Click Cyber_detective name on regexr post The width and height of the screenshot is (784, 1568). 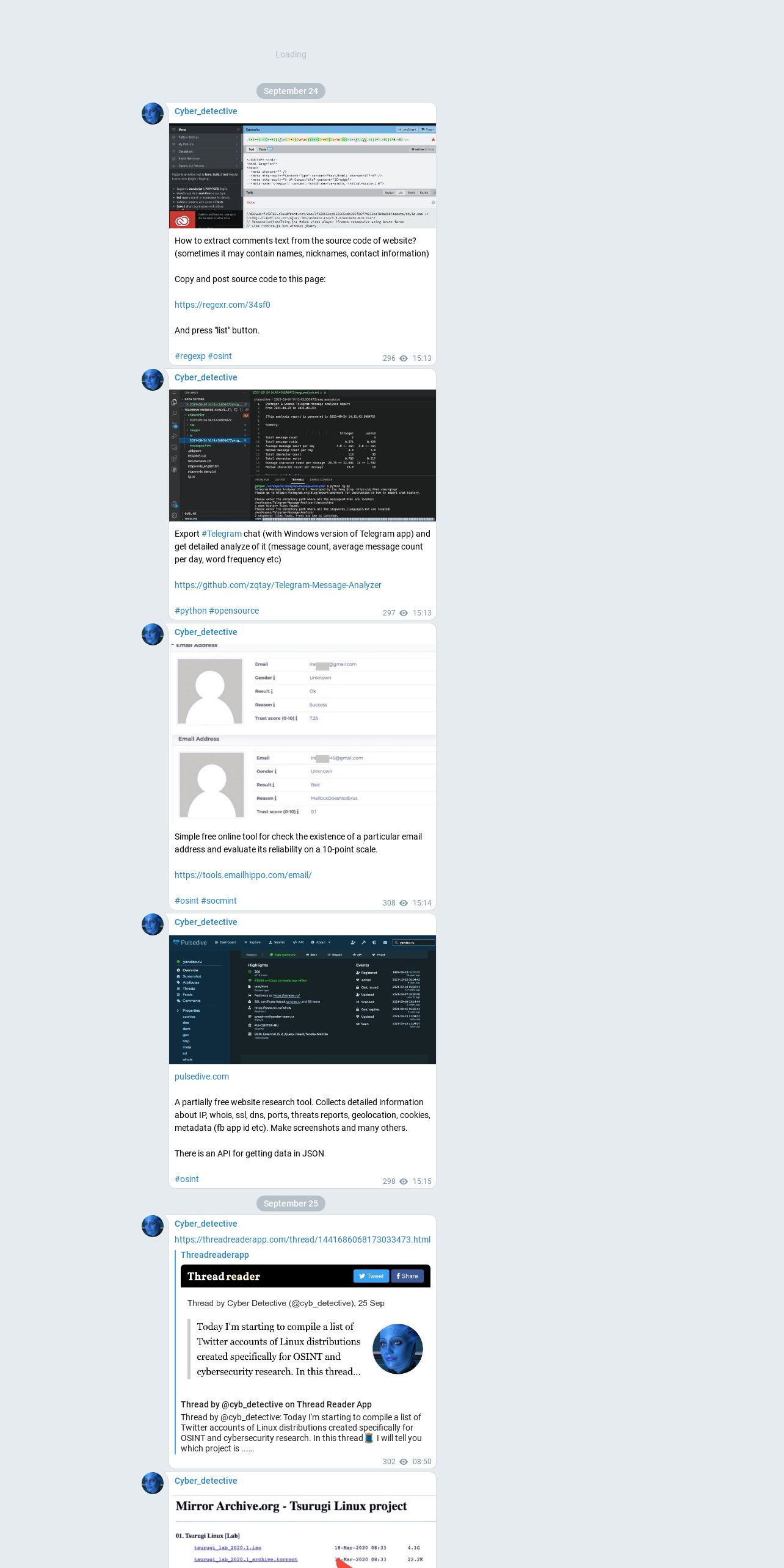(206, 111)
